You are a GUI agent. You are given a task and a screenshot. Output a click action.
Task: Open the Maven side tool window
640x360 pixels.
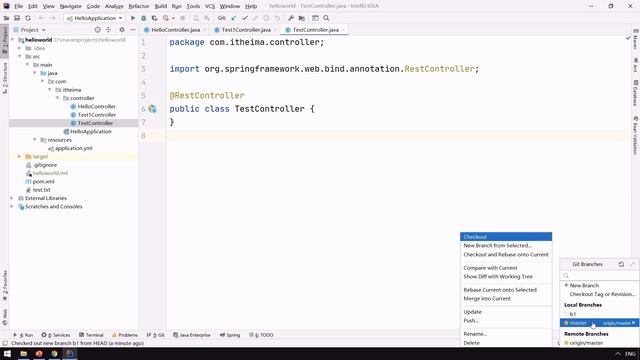(635, 40)
